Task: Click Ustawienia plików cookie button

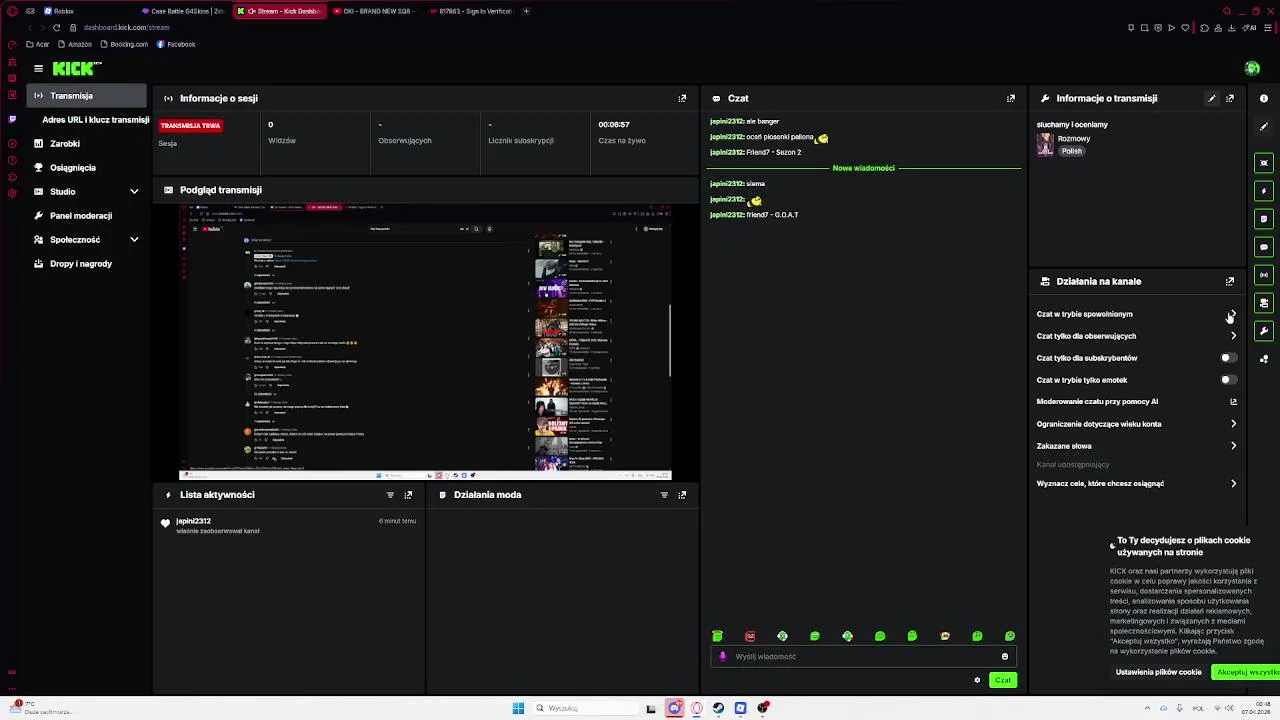Action: point(1158,672)
